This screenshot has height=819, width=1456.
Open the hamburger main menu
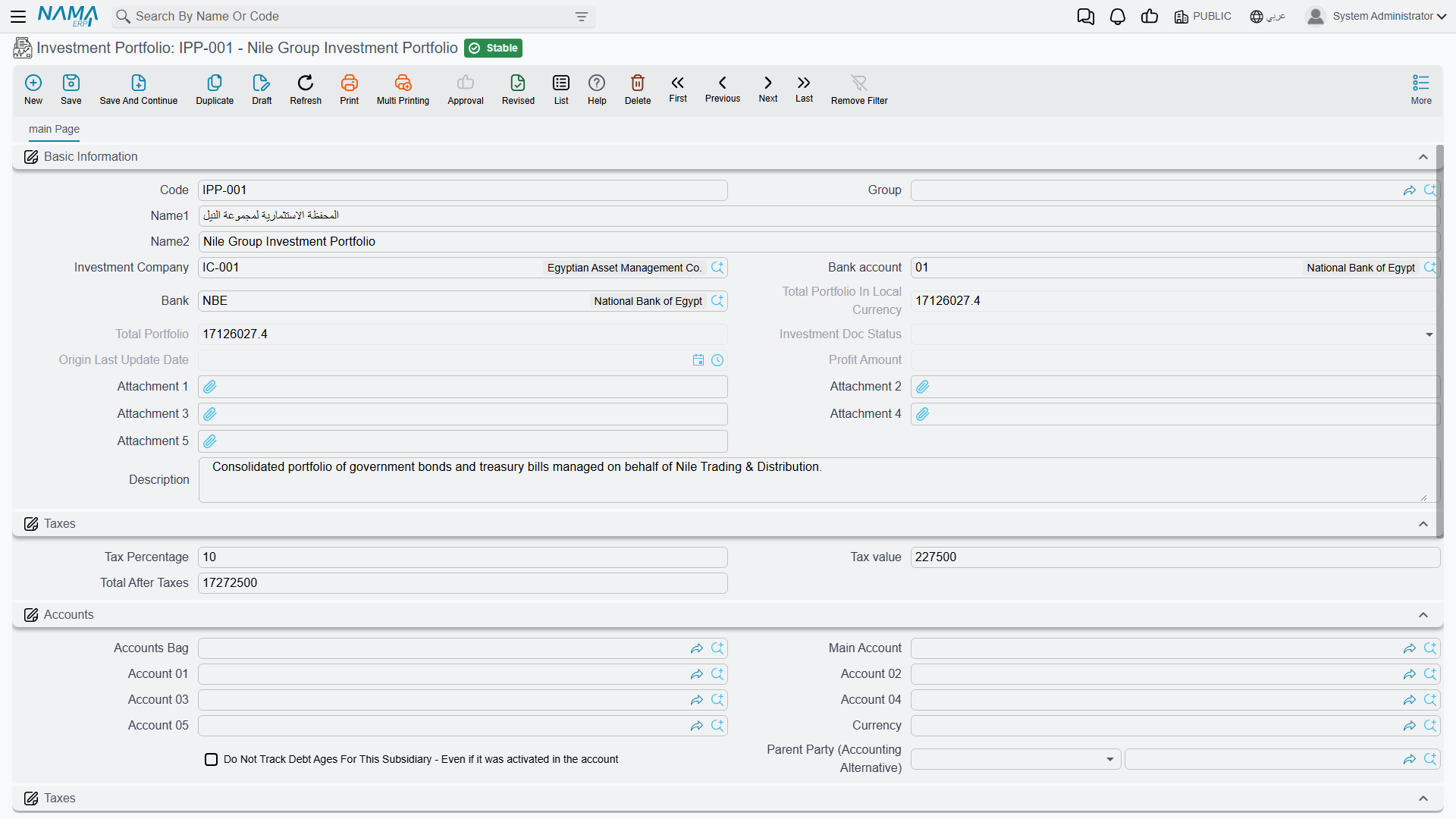coord(19,16)
